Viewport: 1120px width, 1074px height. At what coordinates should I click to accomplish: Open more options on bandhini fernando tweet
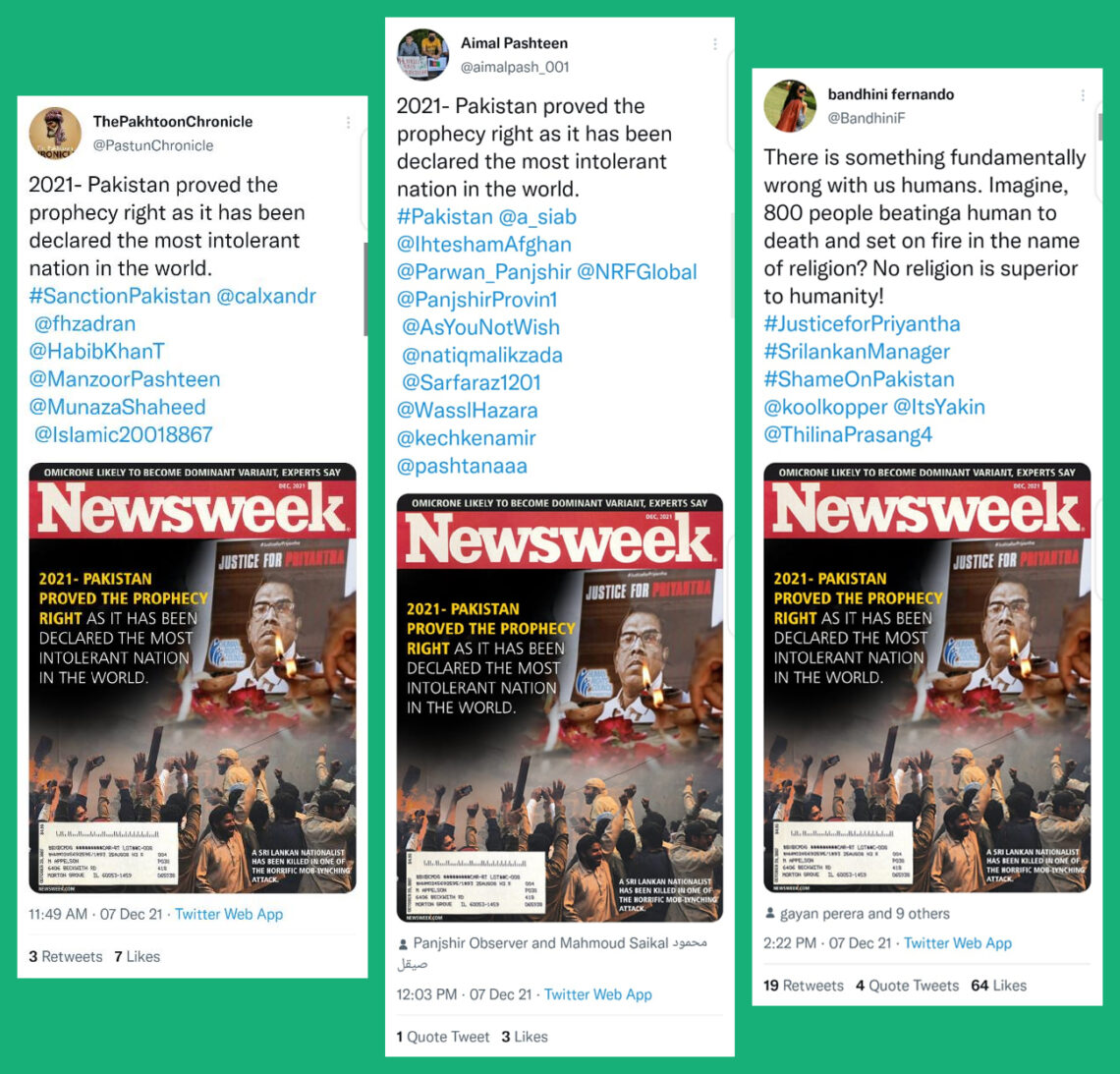1083,95
